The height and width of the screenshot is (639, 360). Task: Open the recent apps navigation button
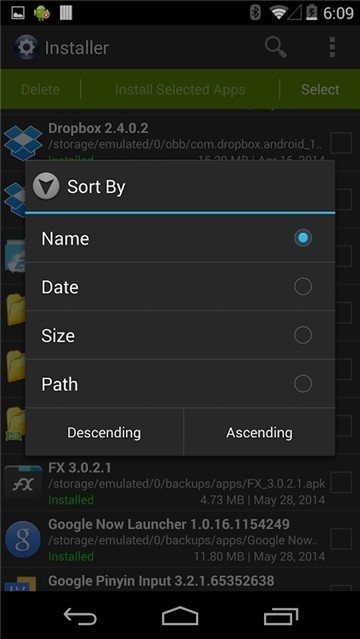tap(281, 617)
